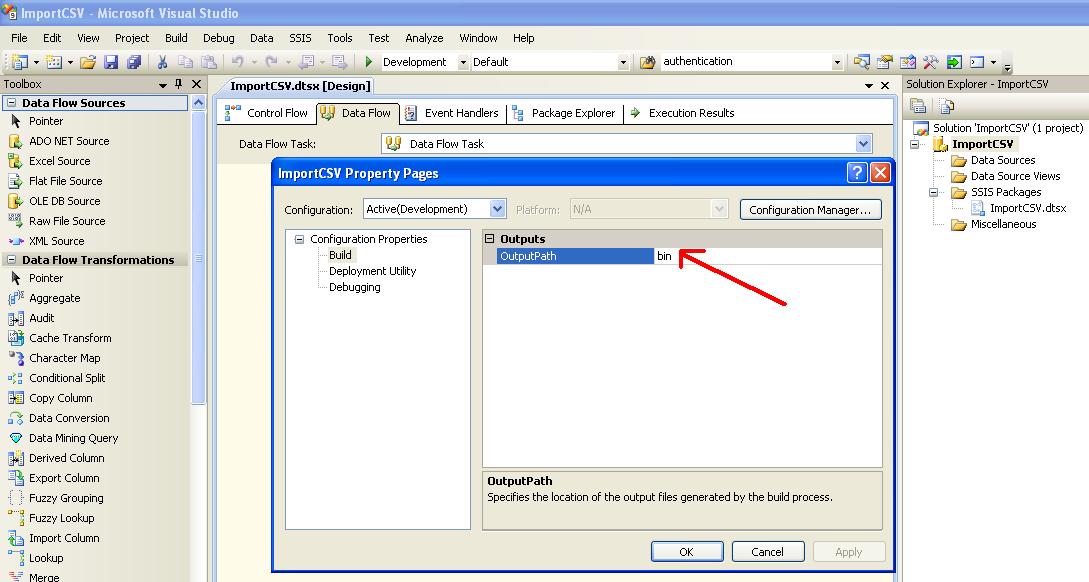Select the XML Source tool
This screenshot has width=1089, height=582.
coord(54,241)
